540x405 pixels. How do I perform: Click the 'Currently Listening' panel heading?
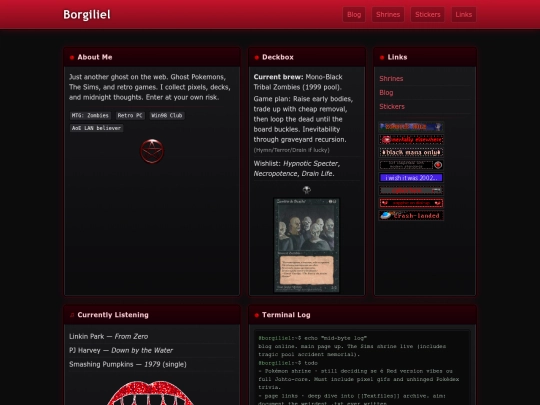113,315
